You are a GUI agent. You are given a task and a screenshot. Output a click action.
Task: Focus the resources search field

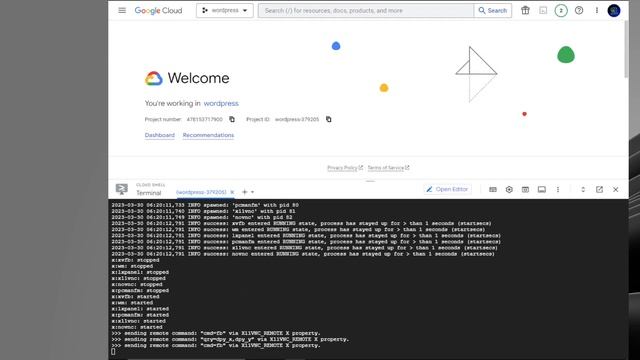pyautogui.click(x=366, y=11)
